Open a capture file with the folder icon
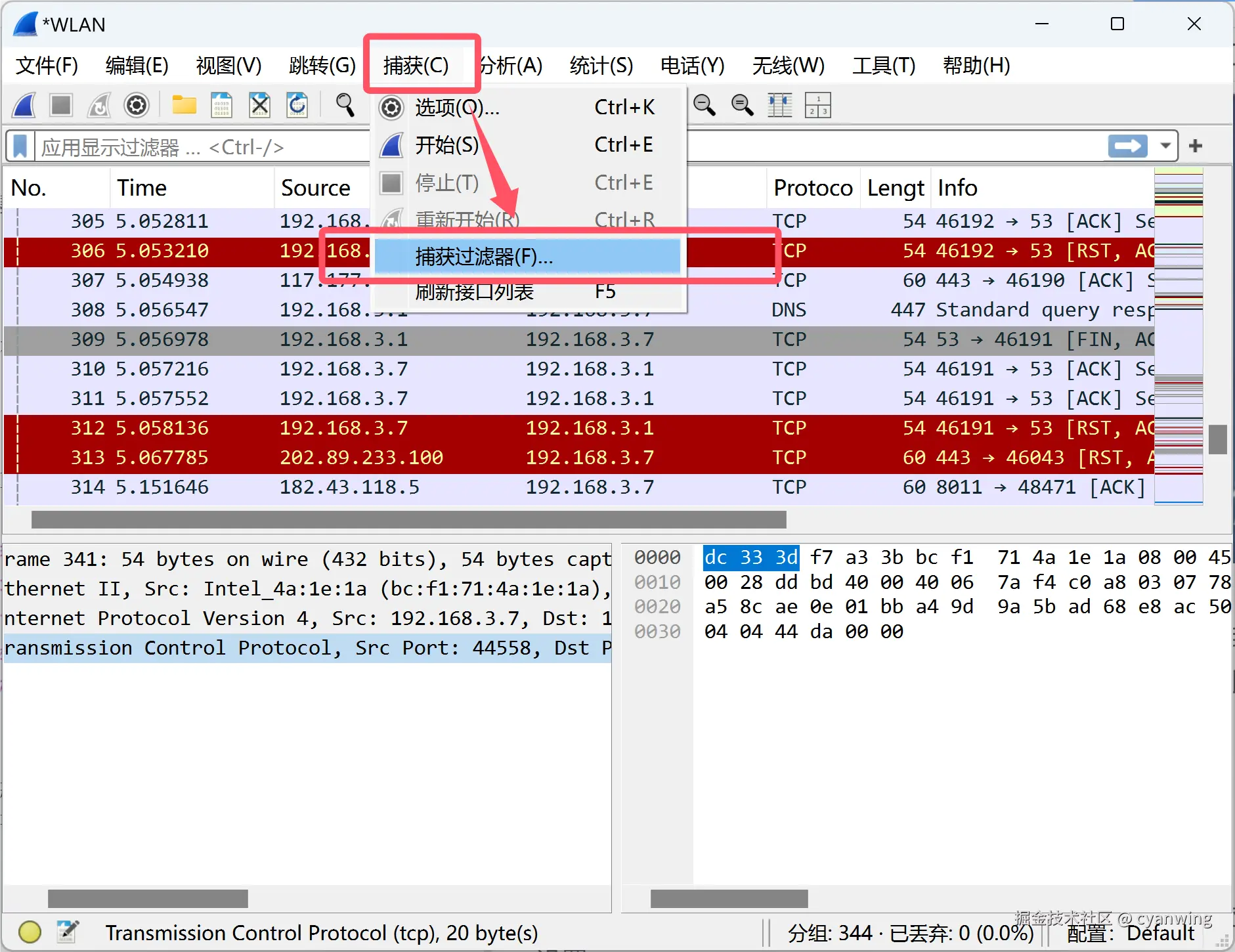This screenshot has width=1235, height=952. (184, 105)
